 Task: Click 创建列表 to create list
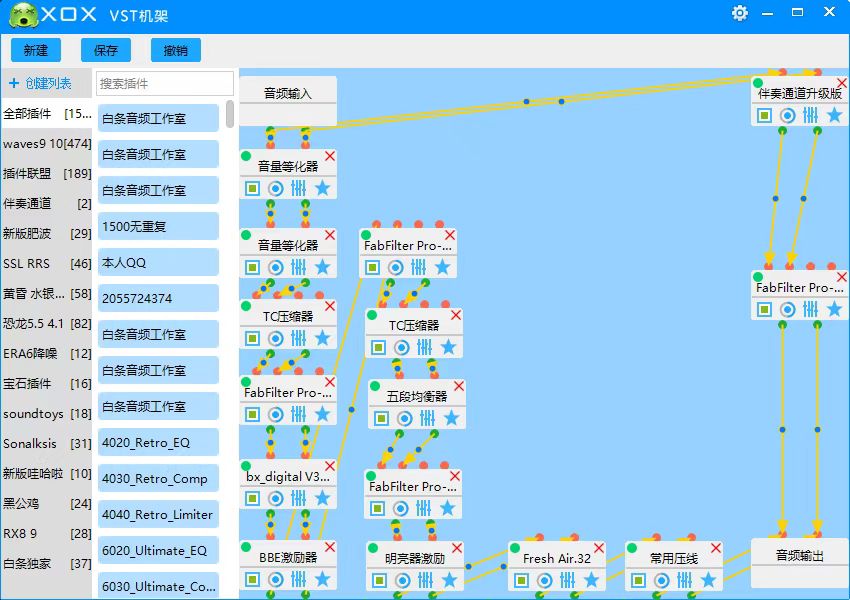[40, 83]
